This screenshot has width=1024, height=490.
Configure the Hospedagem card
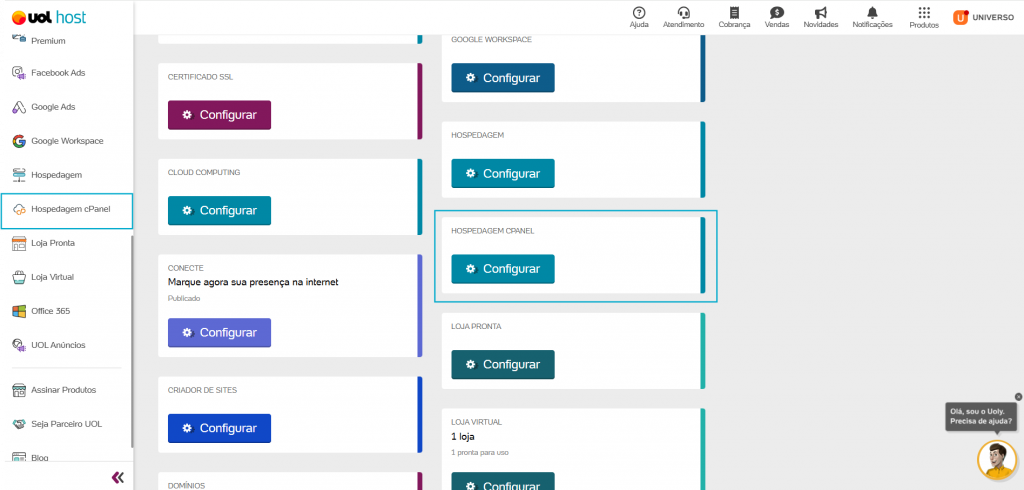click(x=503, y=174)
